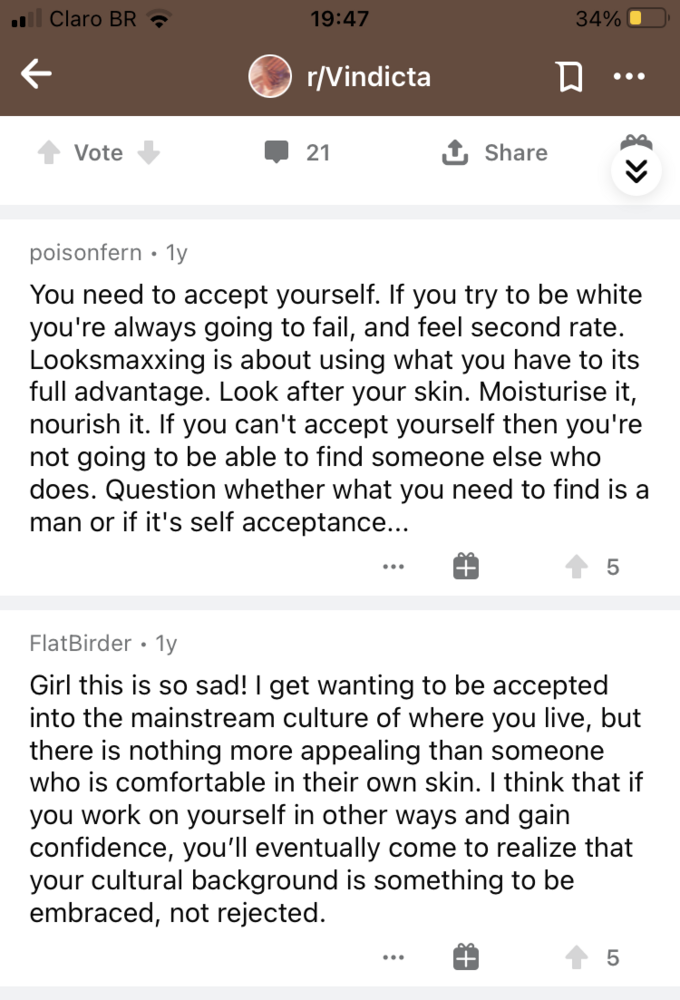
Task: Upvote poisonfern's comment
Action: pyautogui.click(x=577, y=566)
